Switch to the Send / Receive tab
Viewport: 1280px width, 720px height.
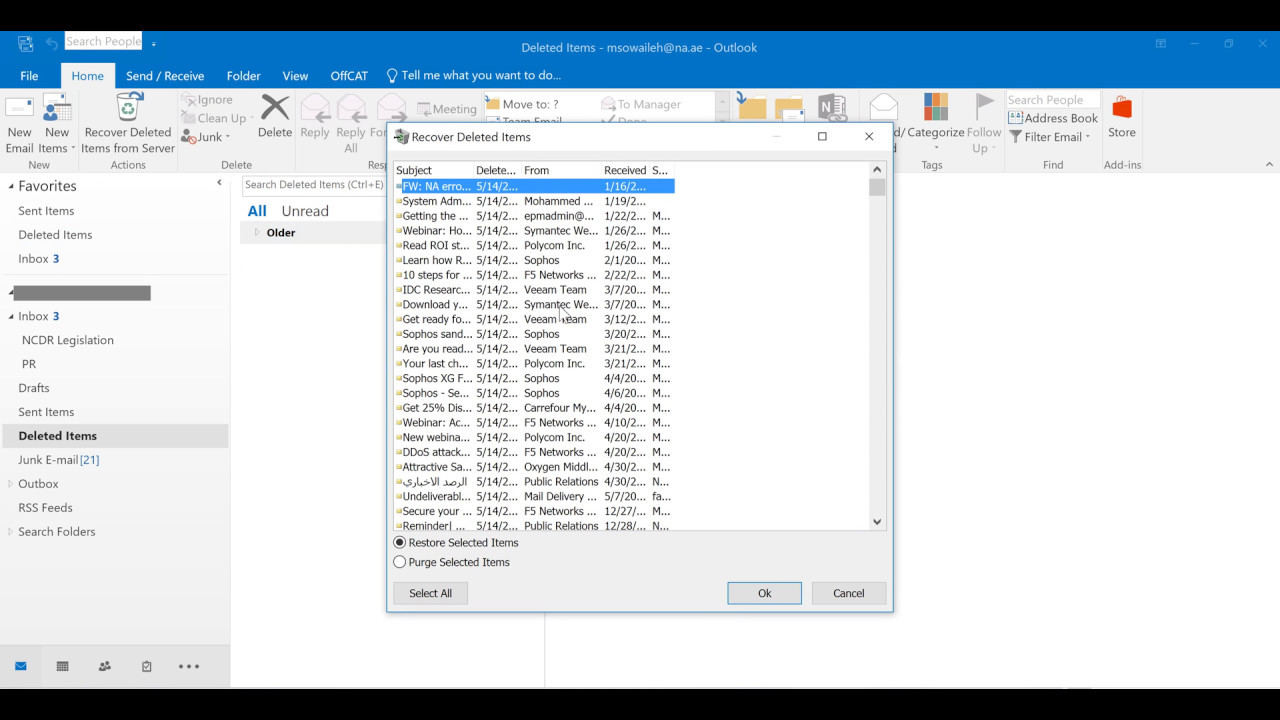pos(165,76)
